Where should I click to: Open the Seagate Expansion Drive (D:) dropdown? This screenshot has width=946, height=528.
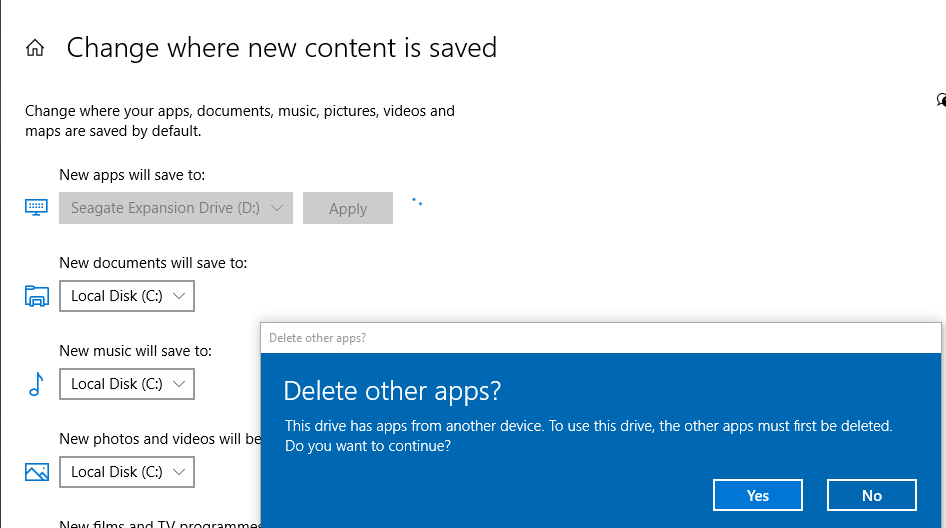[175, 208]
